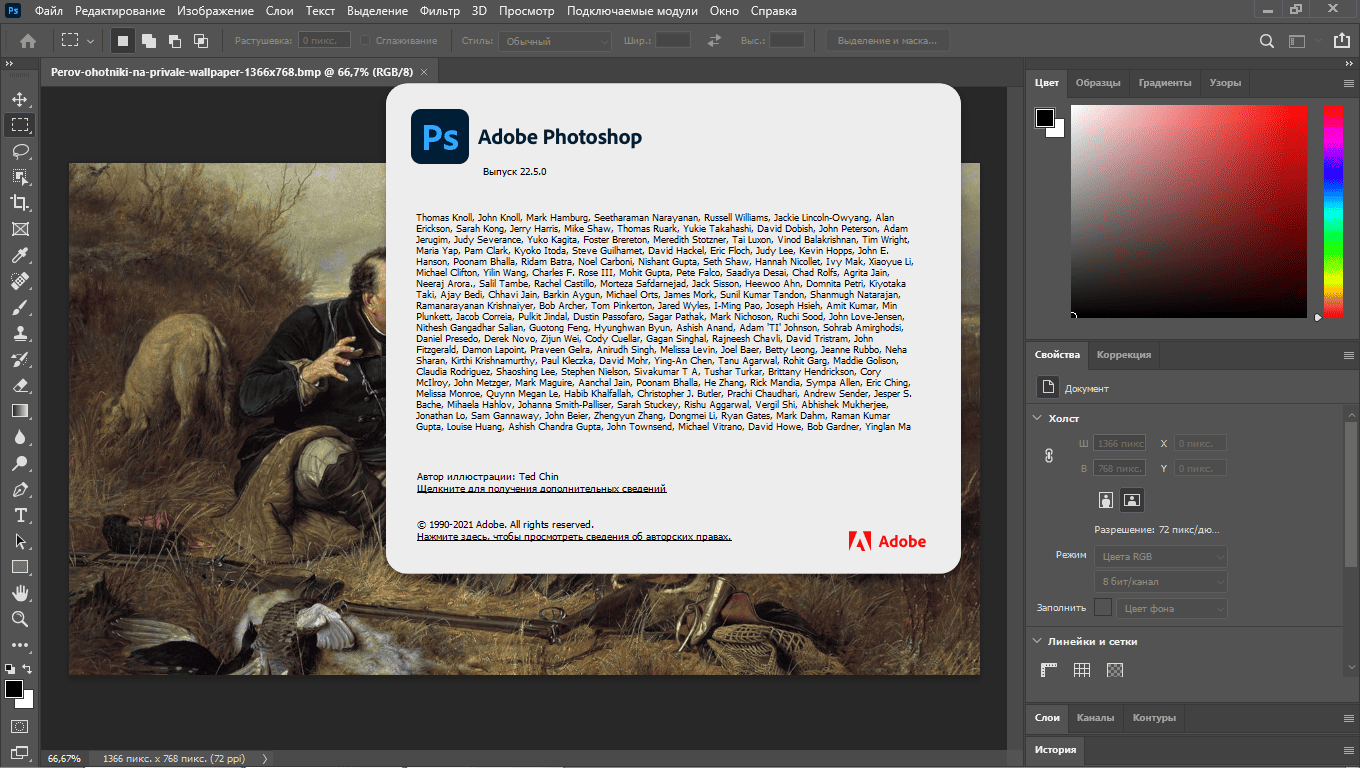Select the Eyedropper tool

click(x=19, y=255)
